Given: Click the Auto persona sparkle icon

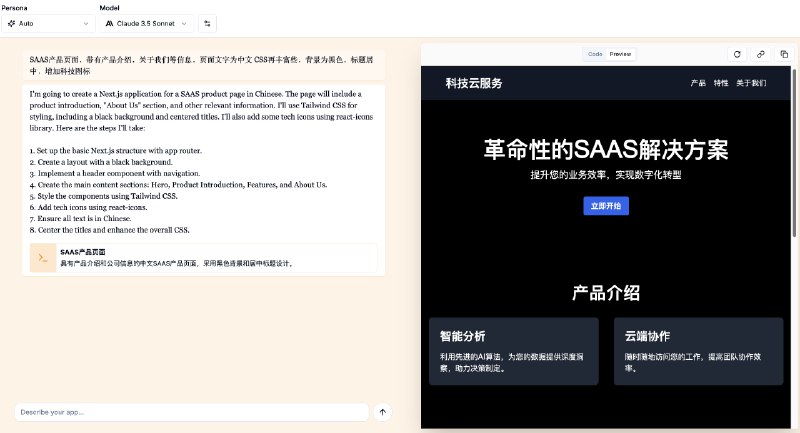Looking at the screenshot, I should [x=11, y=23].
